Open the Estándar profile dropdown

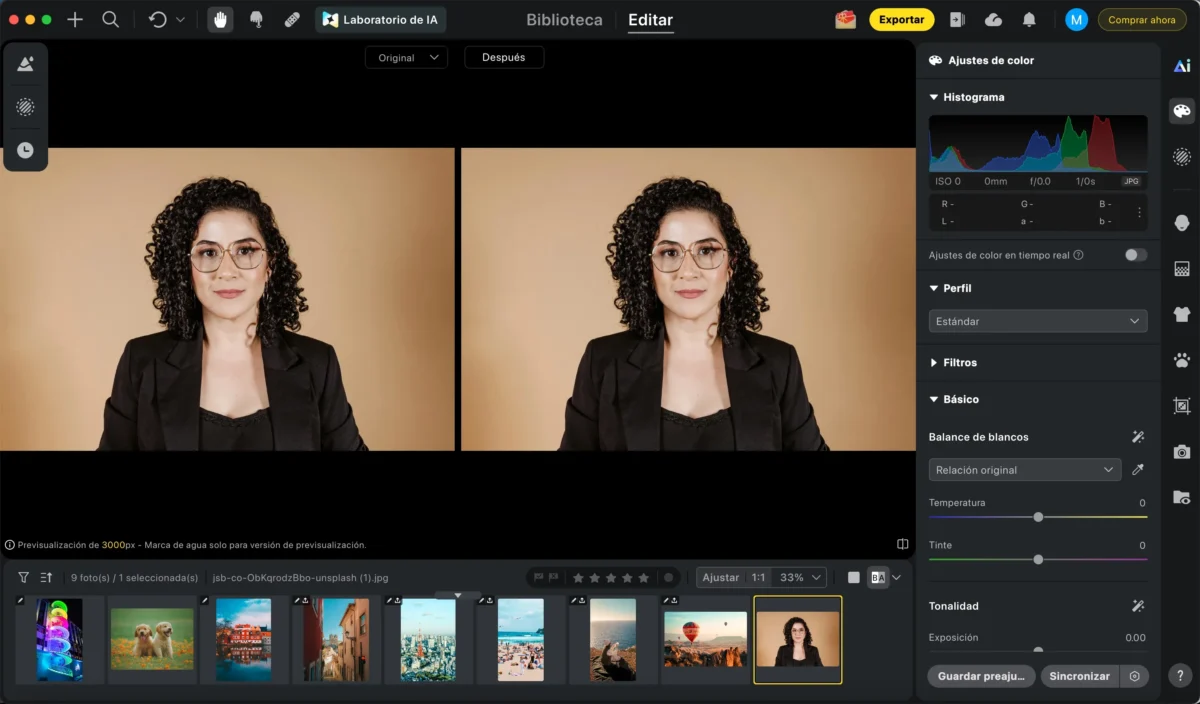pos(1037,321)
